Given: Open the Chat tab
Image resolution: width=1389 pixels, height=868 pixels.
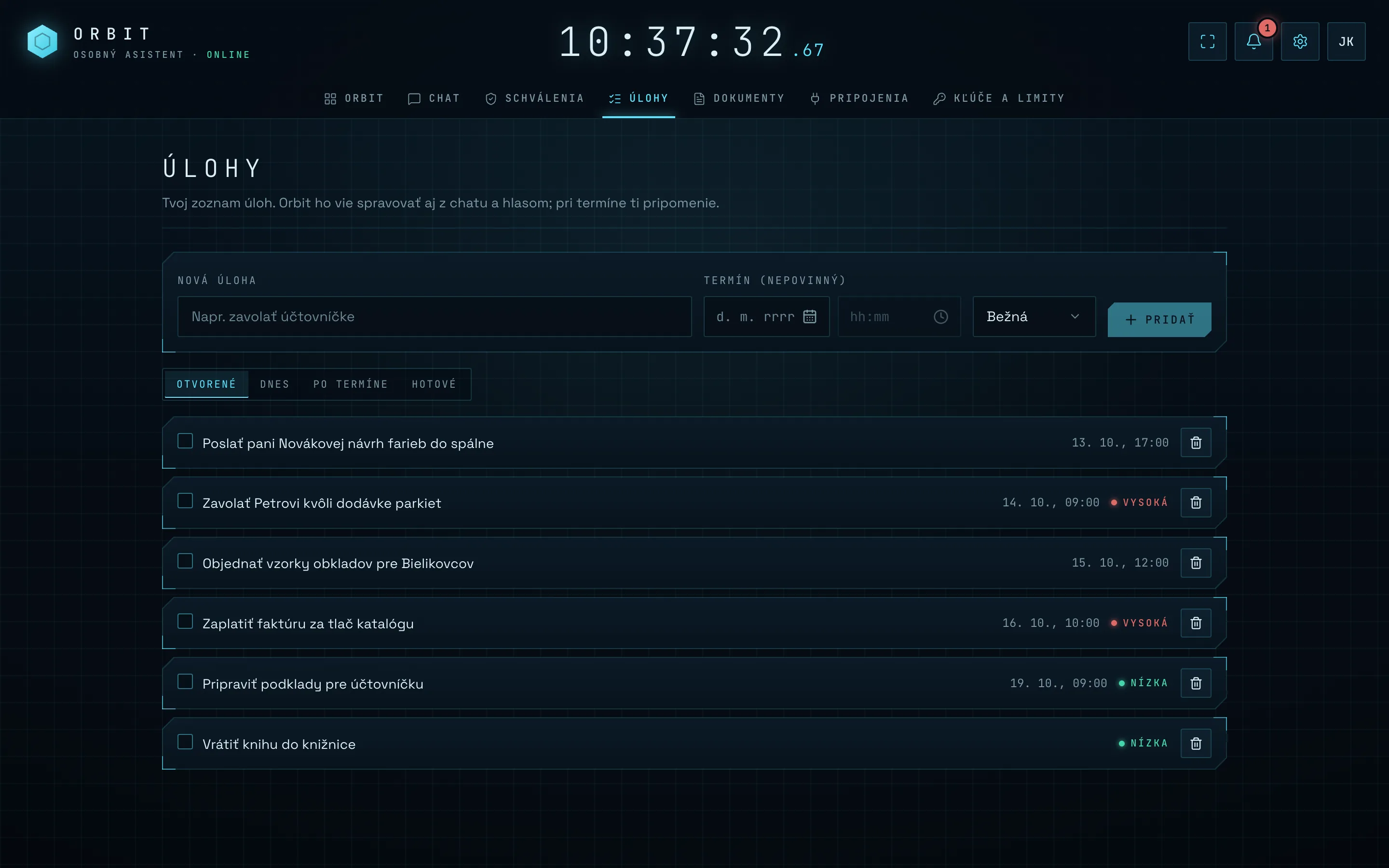Looking at the screenshot, I should coord(434,98).
